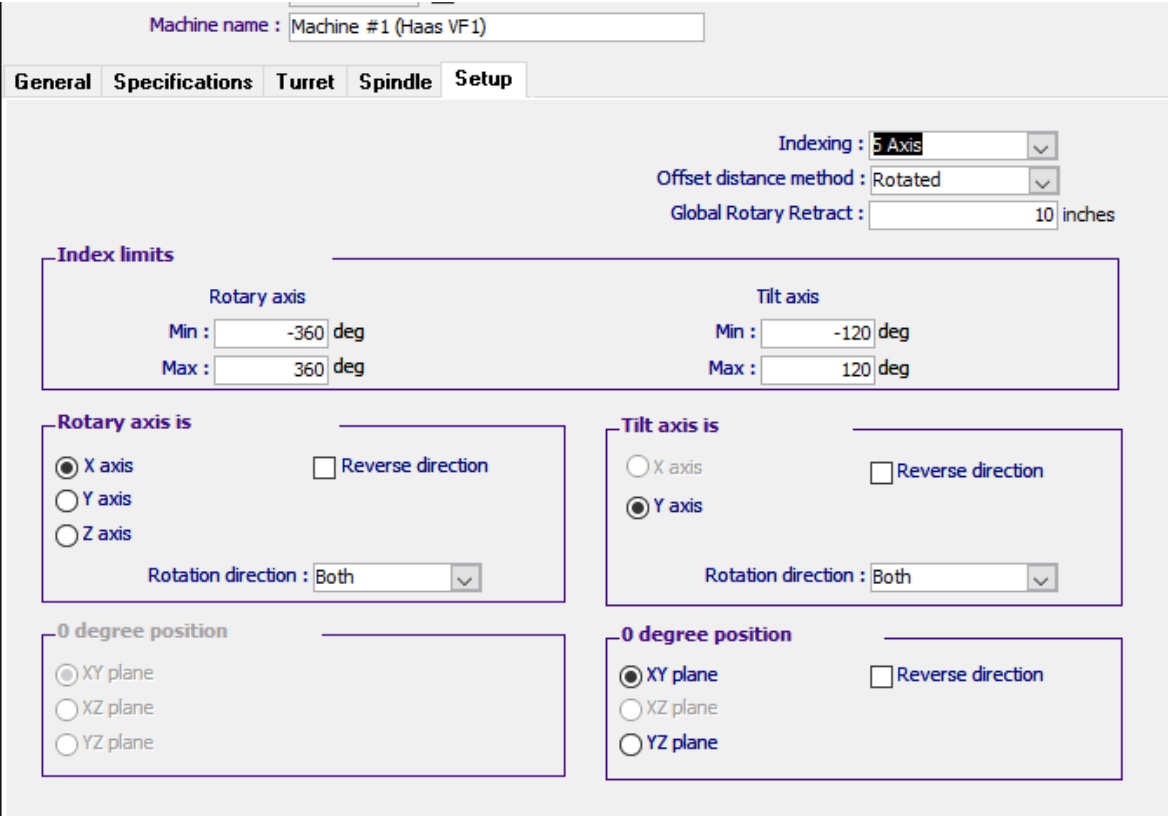Edit the Tilt axis Max limit field
This screenshot has height=816, width=1170.
tap(817, 370)
